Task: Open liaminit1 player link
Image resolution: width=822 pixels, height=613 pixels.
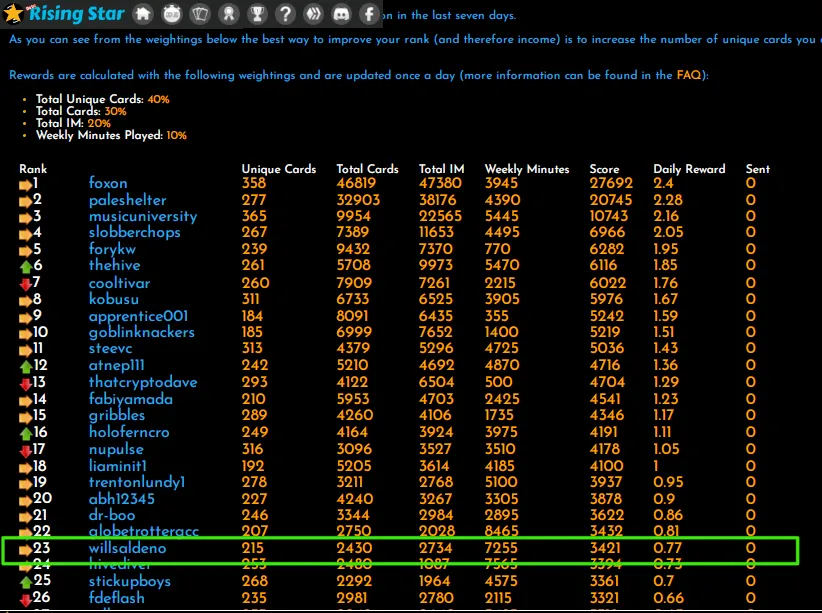Action: 118,466
